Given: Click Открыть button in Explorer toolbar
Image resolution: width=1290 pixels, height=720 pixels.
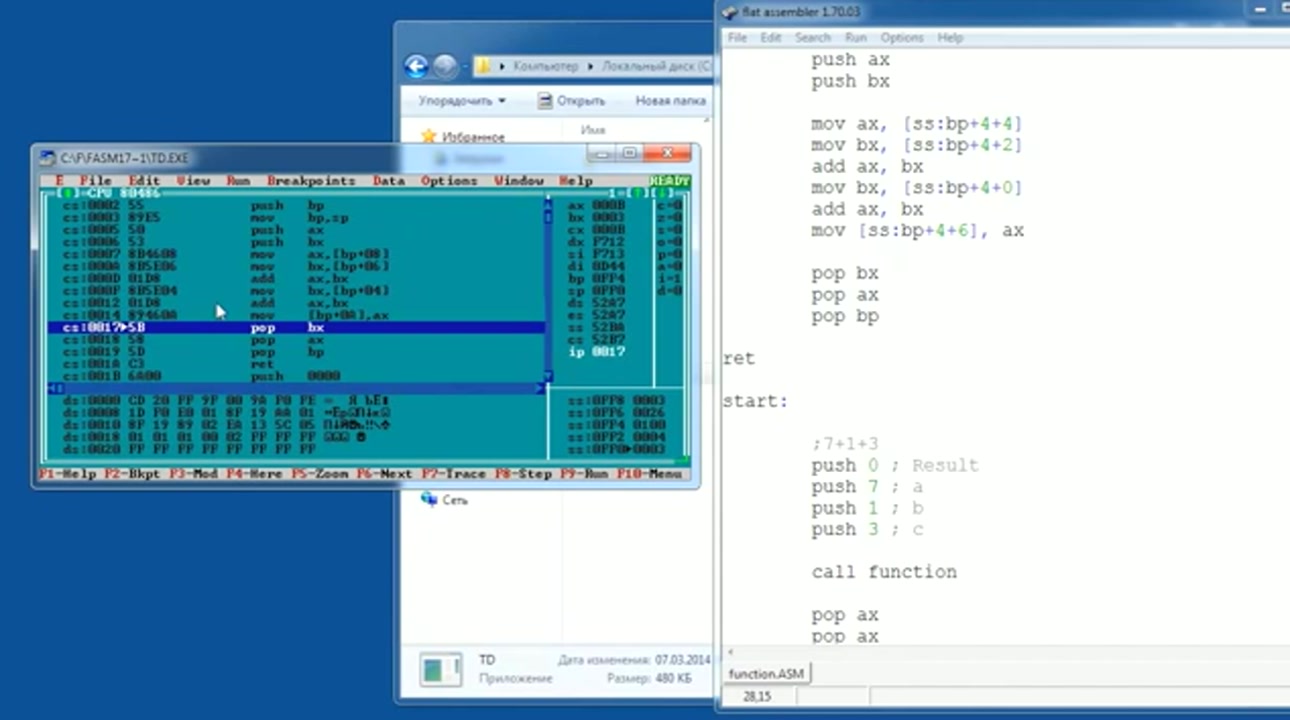Looking at the screenshot, I should coord(571,100).
